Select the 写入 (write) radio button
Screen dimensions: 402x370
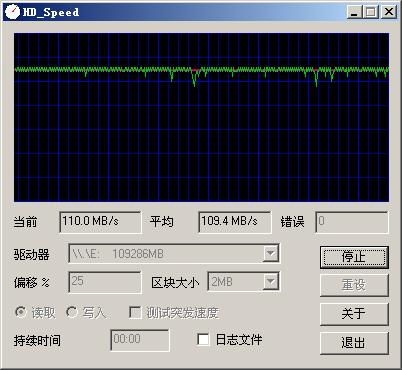(71, 312)
